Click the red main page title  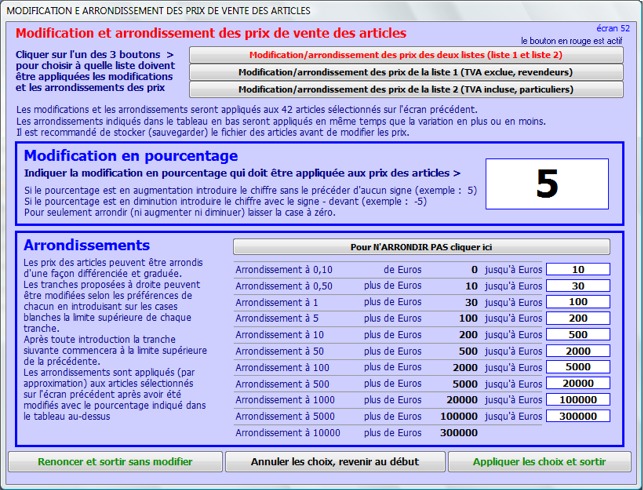(211, 33)
